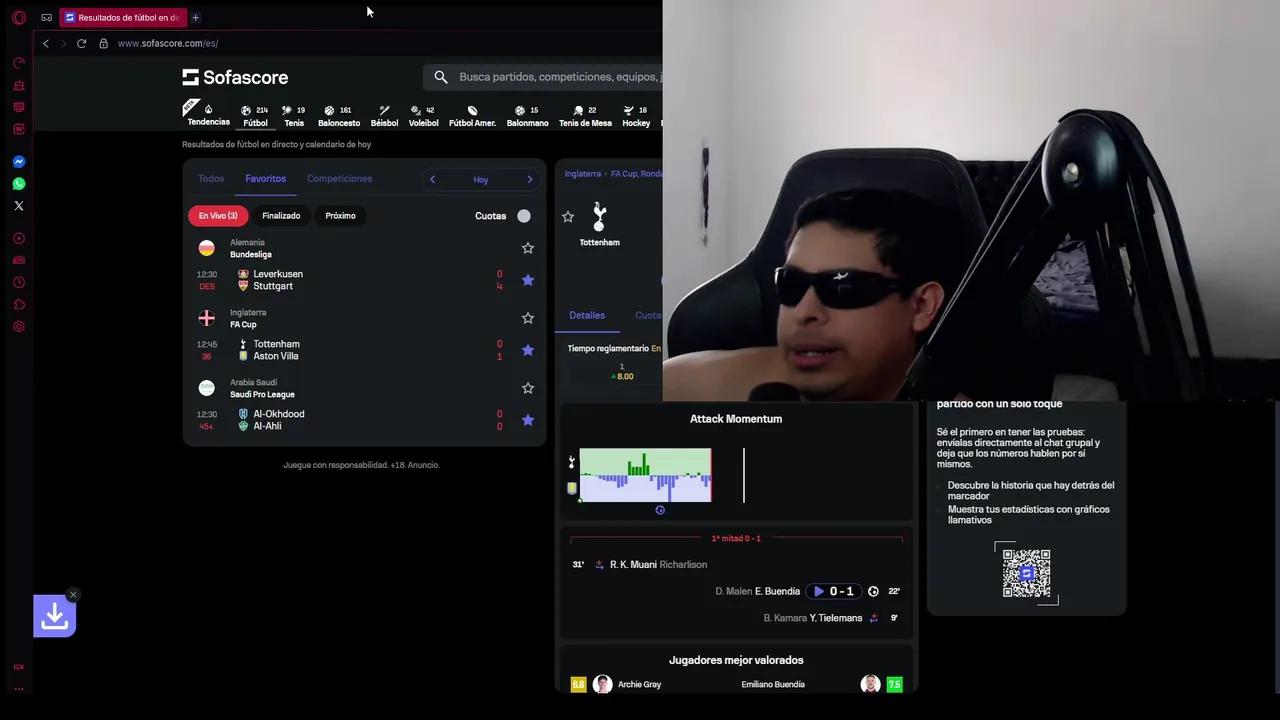The height and width of the screenshot is (720, 1280).
Task: Switch to the Todos tab
Action: point(211,179)
